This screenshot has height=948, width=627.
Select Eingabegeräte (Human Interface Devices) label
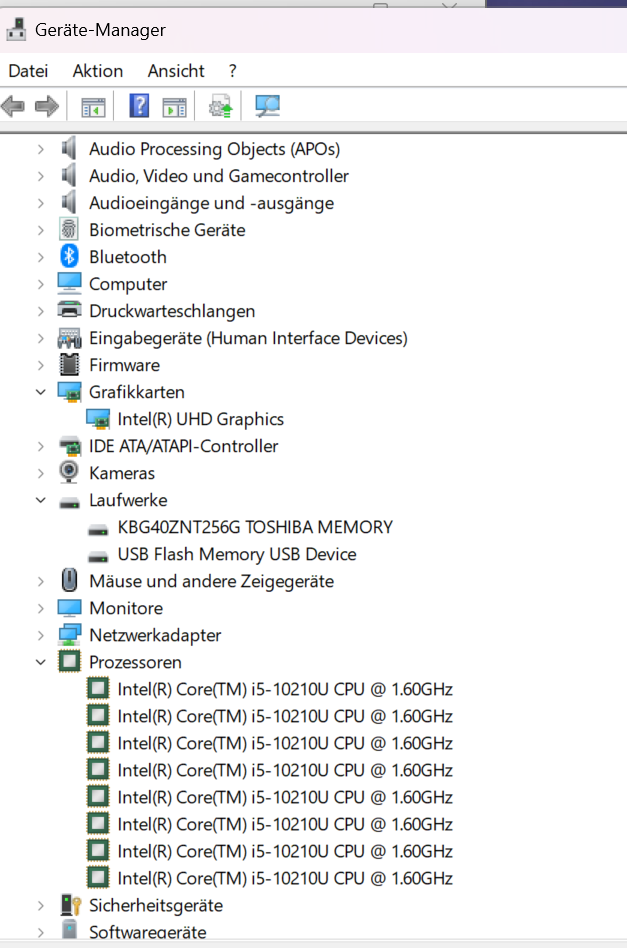tap(248, 338)
